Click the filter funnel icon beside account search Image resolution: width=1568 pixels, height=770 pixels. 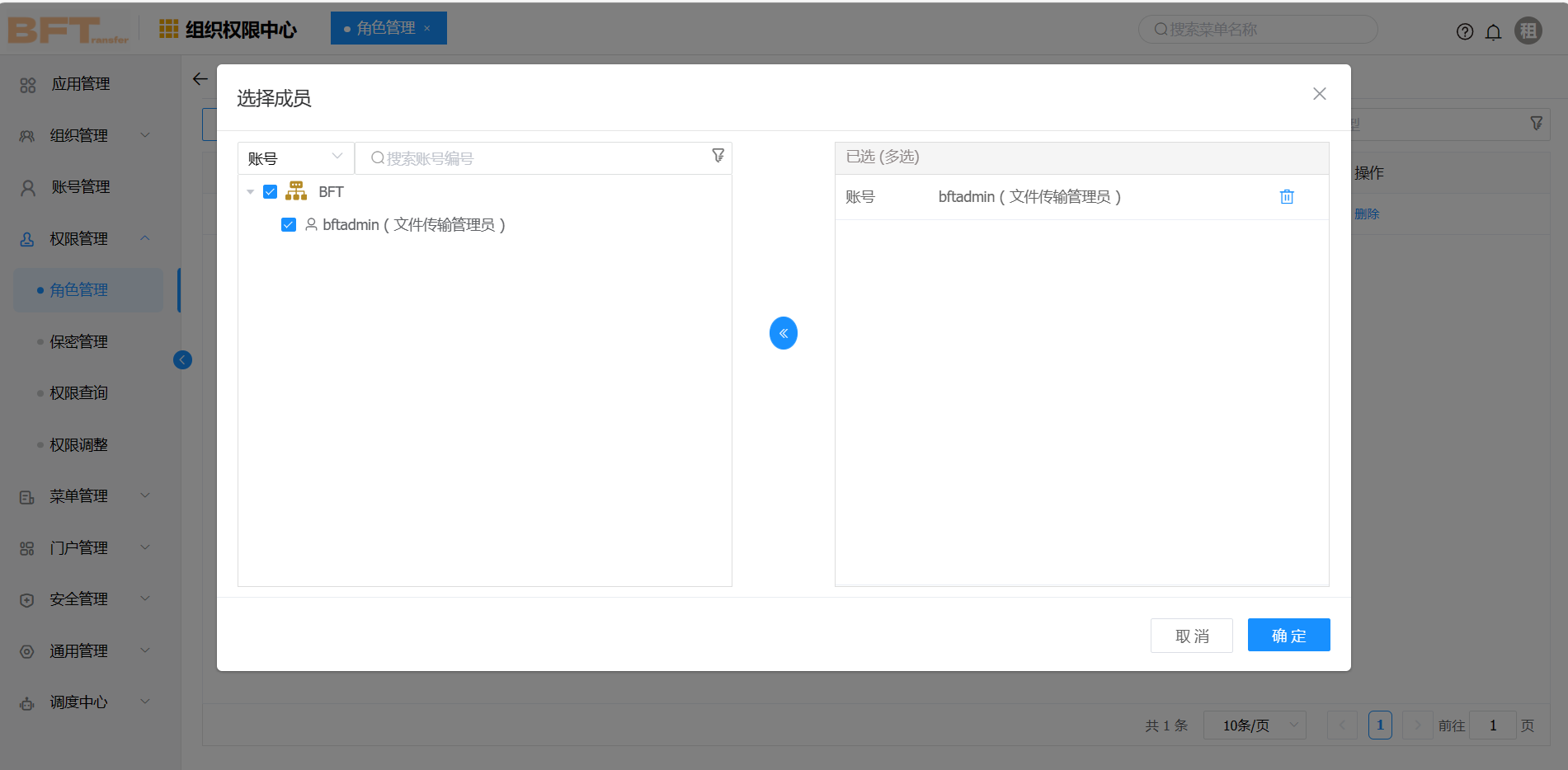pos(718,157)
